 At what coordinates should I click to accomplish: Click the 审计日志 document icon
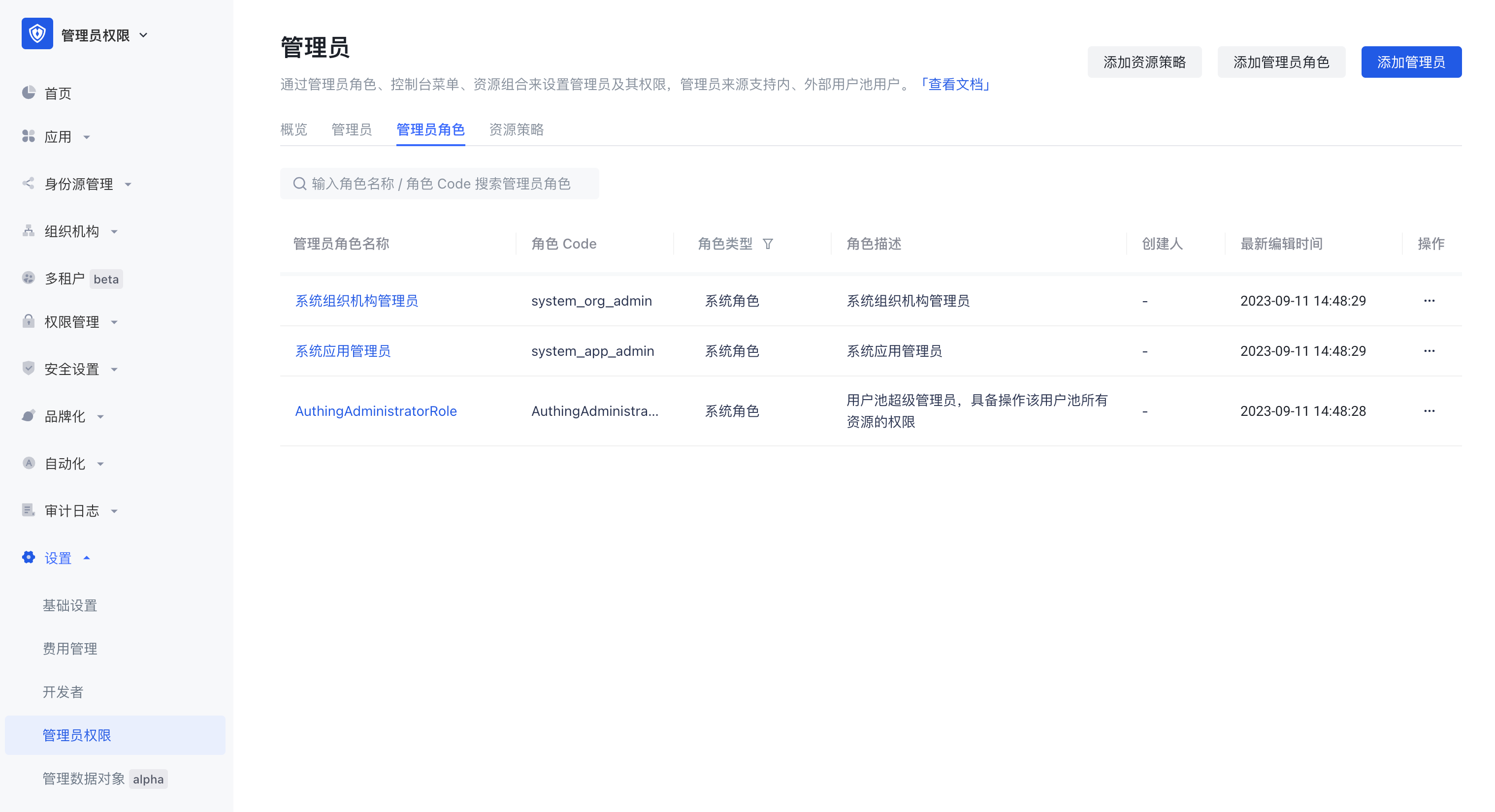29,510
